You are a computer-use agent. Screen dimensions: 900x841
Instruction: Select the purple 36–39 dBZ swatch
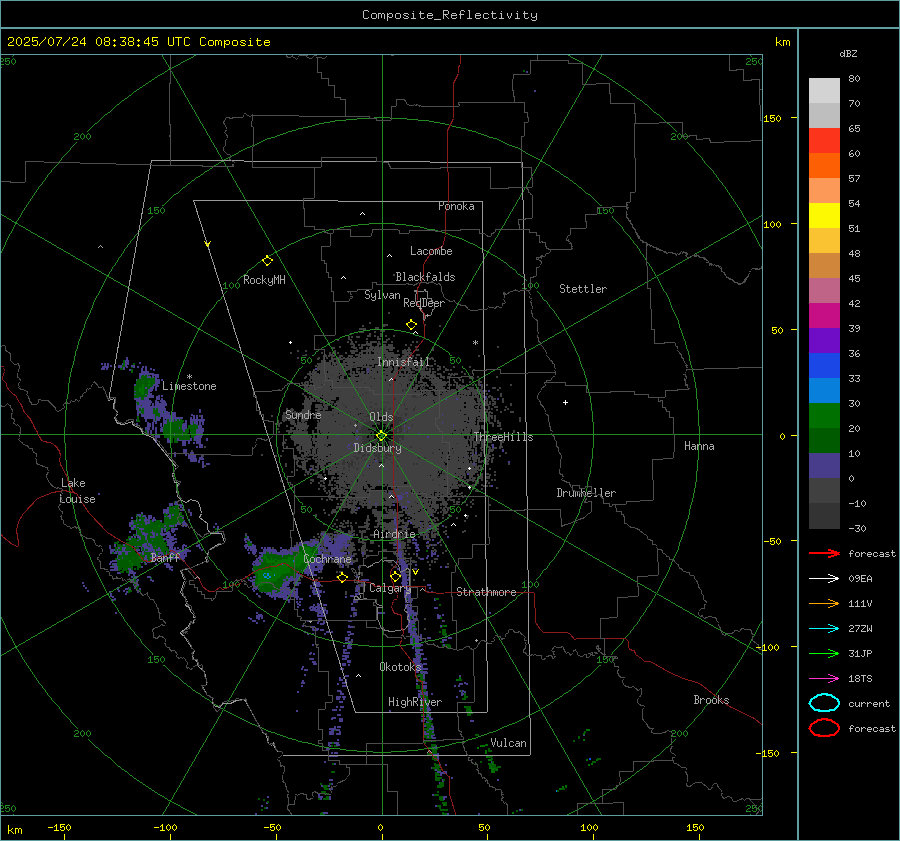pyautogui.click(x=824, y=341)
